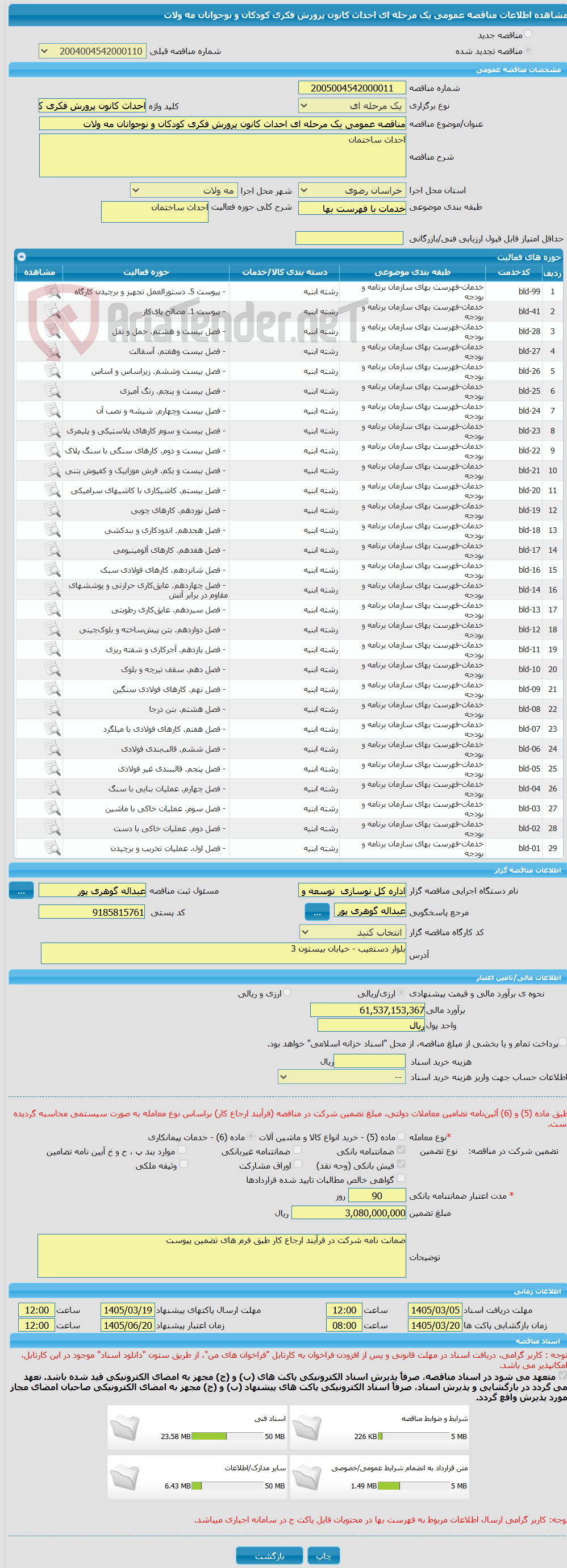Open view icon for row bld-25
This screenshot has height=1568, width=567.
coord(52,391)
